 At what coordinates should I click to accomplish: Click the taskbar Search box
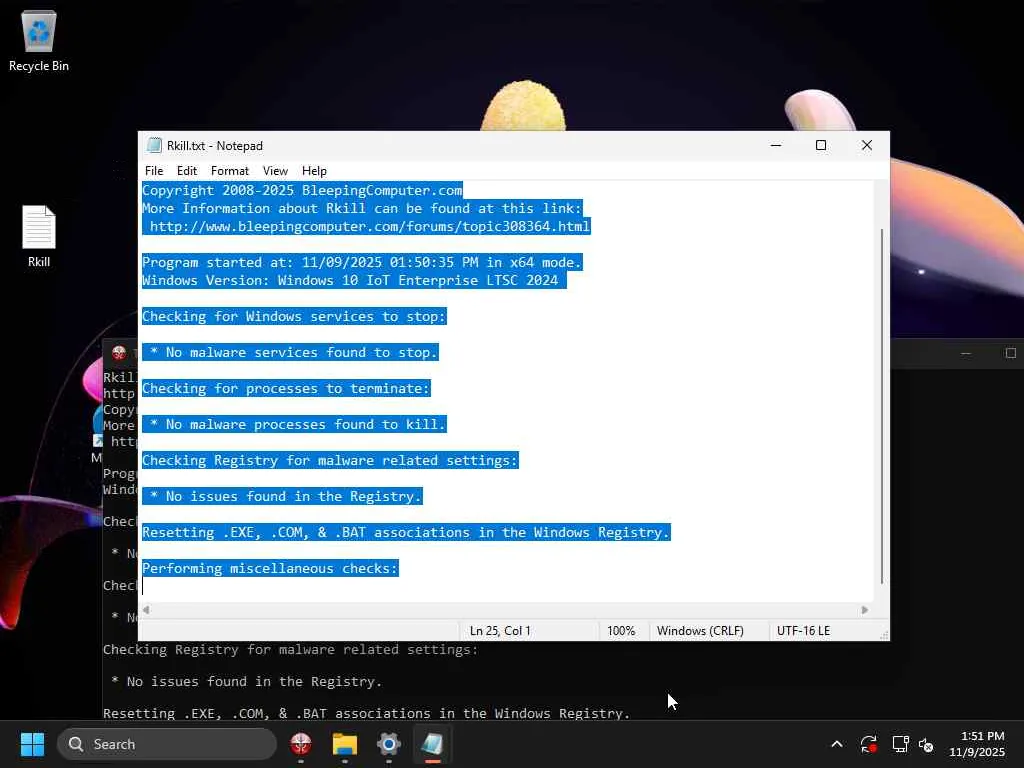tap(167, 744)
